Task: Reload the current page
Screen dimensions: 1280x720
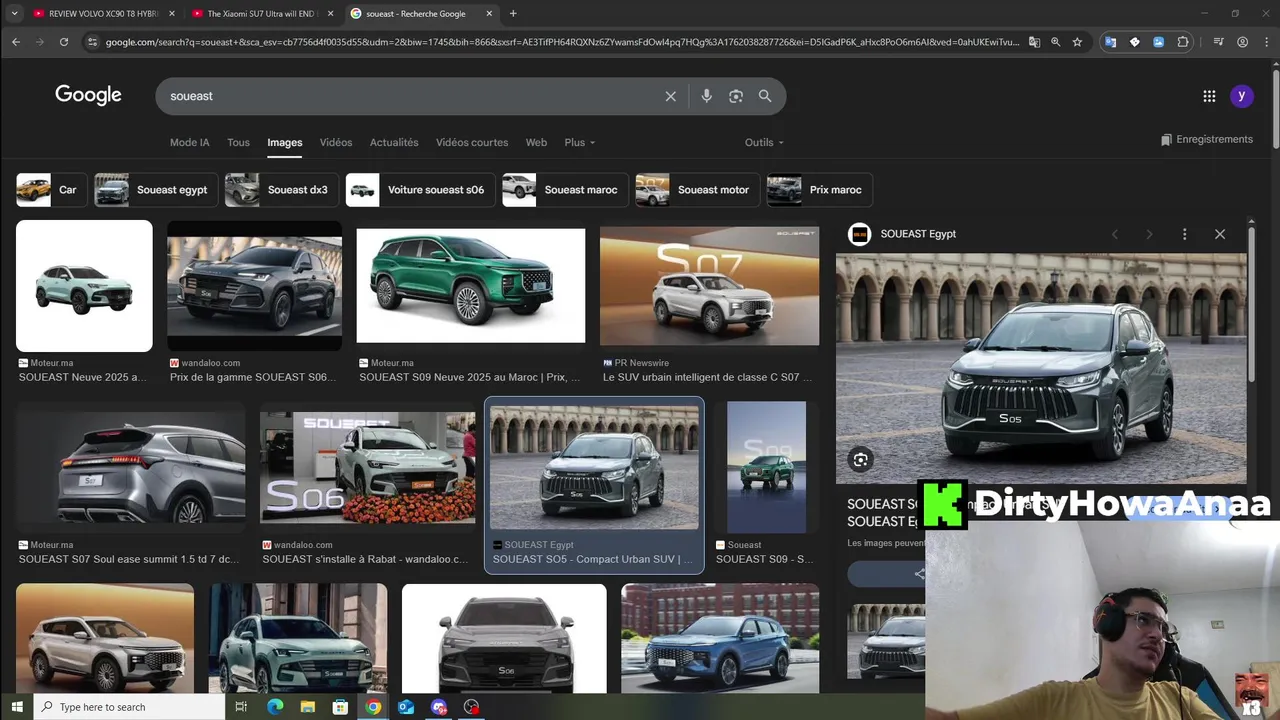Action: click(64, 42)
